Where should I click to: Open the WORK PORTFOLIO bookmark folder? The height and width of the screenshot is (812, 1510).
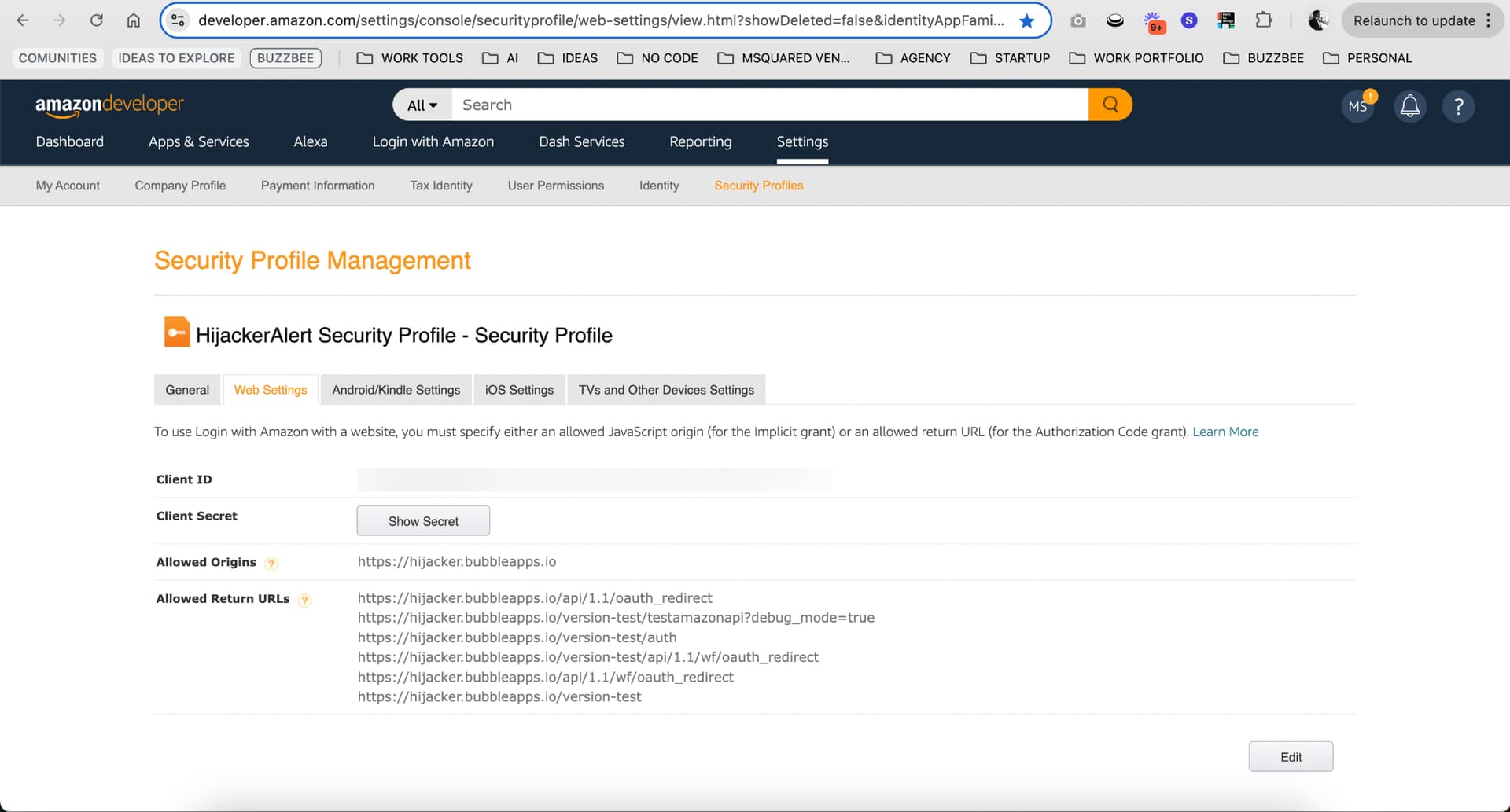tap(1136, 58)
